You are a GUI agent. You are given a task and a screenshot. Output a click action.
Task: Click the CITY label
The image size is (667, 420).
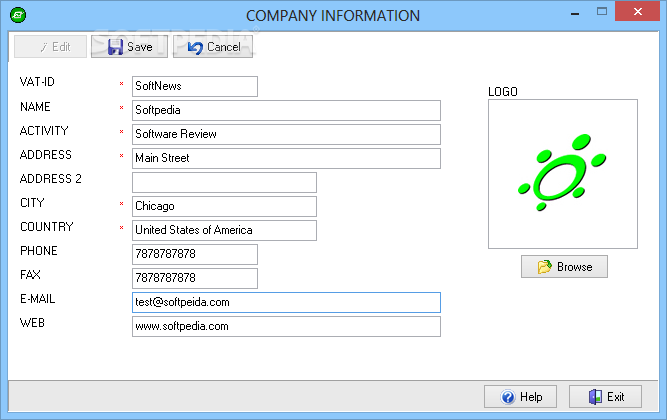pos(32,203)
